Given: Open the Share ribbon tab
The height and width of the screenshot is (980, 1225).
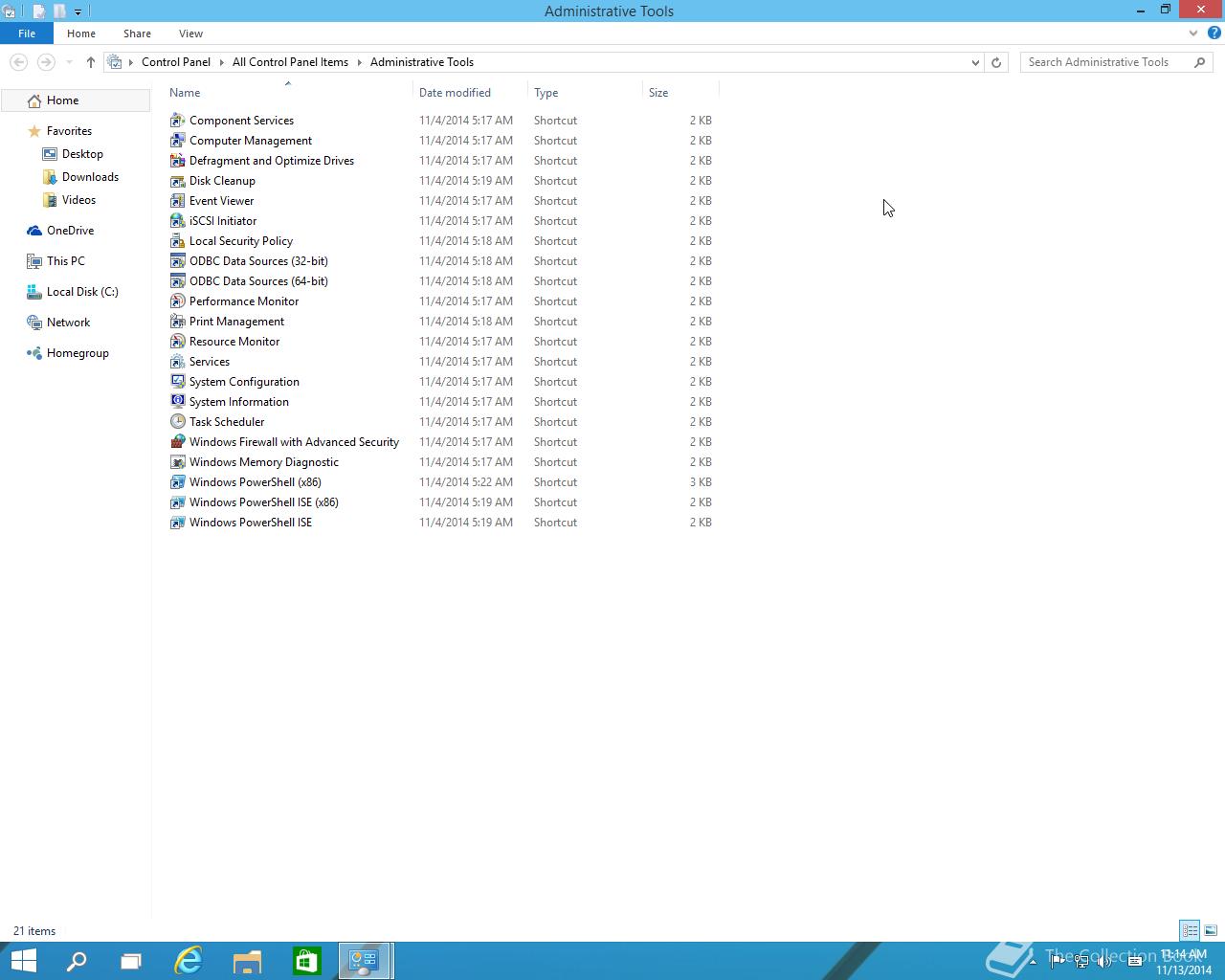Looking at the screenshot, I should (x=137, y=33).
